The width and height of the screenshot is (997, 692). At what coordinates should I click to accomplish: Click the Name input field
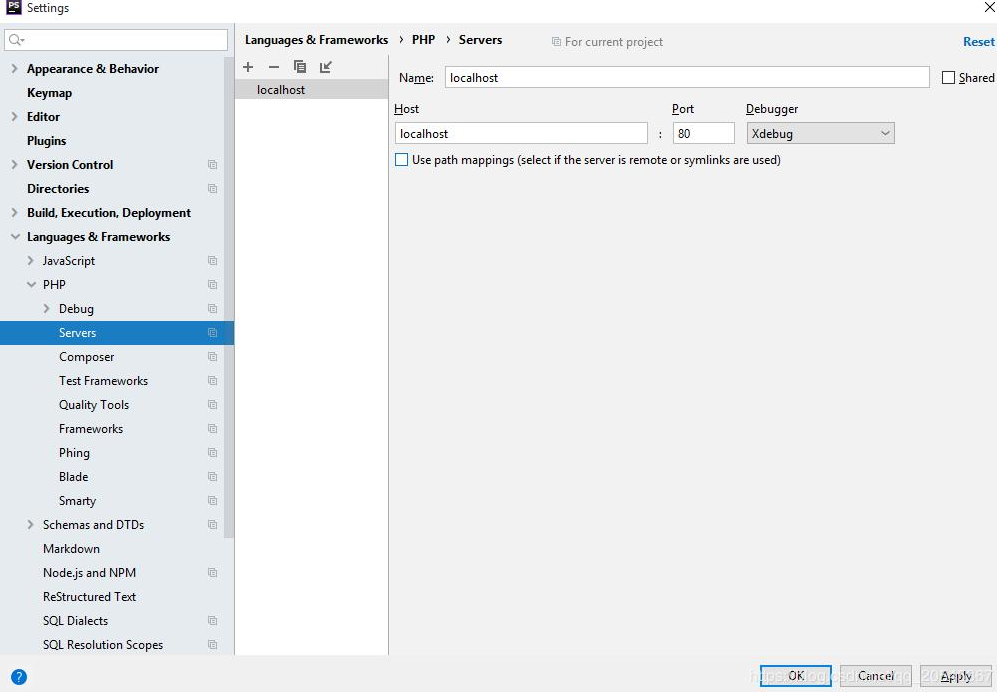click(x=687, y=78)
